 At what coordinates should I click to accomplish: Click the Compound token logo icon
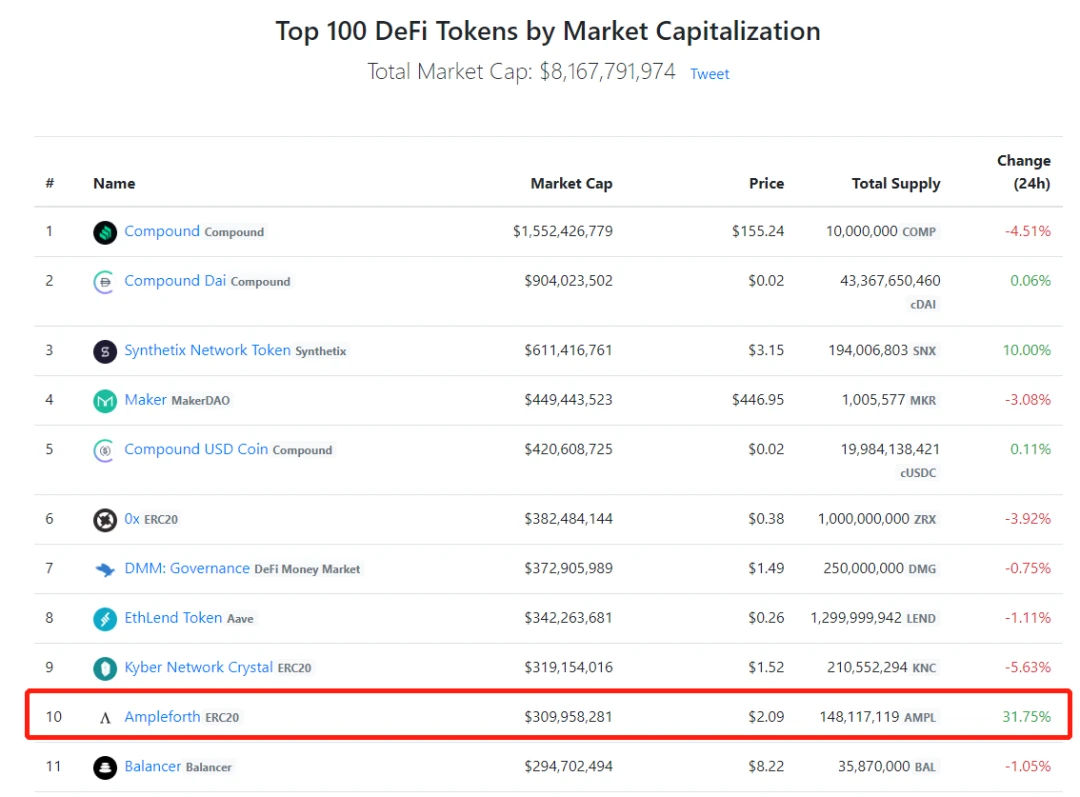105,232
